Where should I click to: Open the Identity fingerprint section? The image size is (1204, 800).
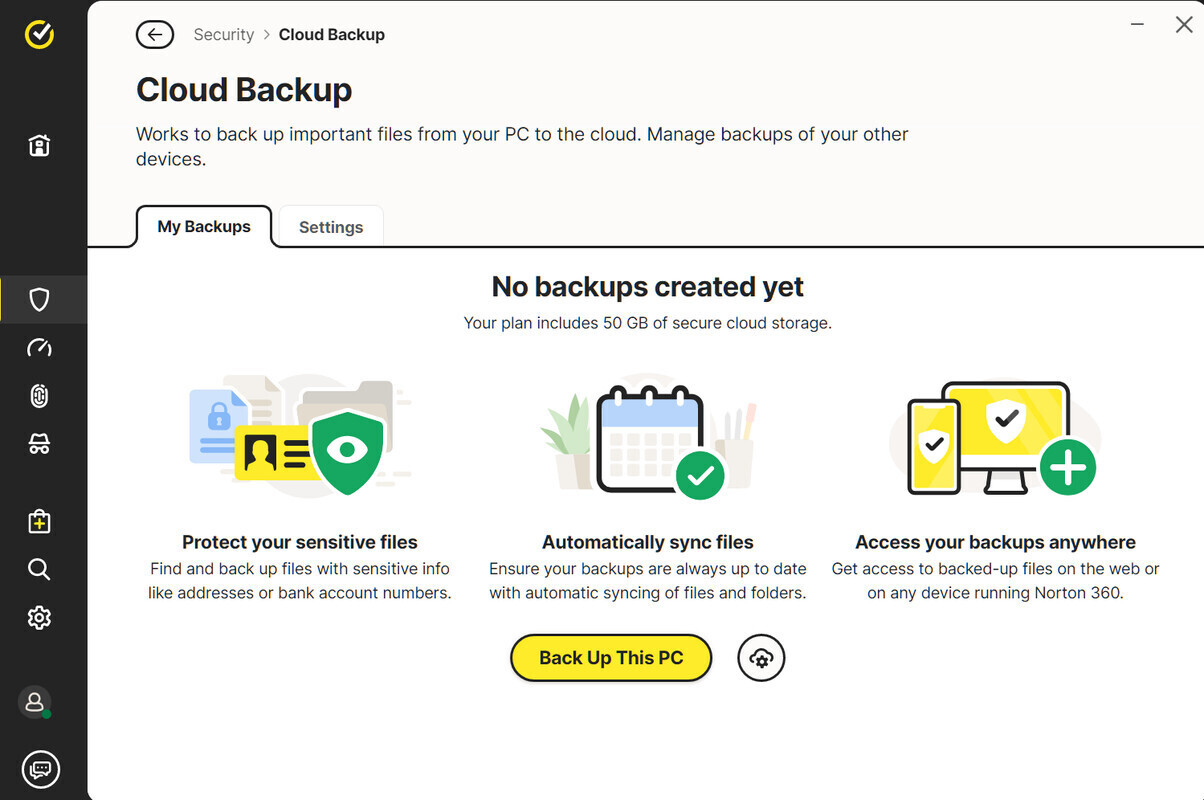click(x=39, y=396)
